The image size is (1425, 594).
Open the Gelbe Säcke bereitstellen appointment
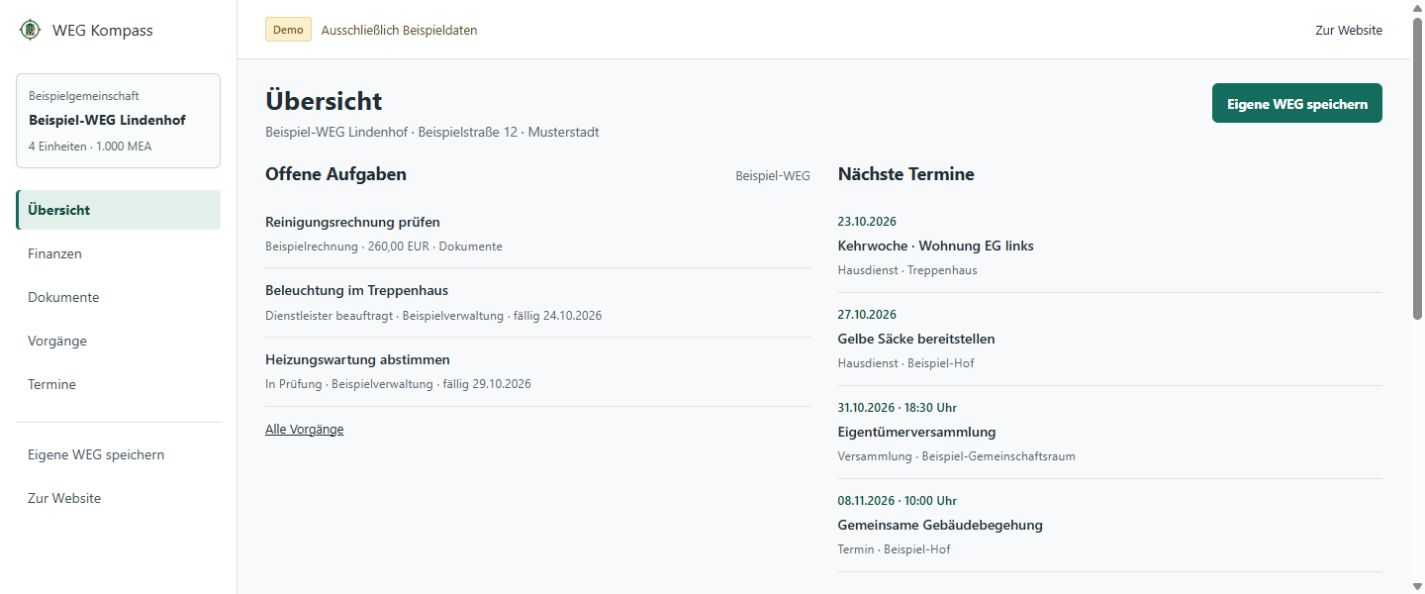click(1110, 339)
